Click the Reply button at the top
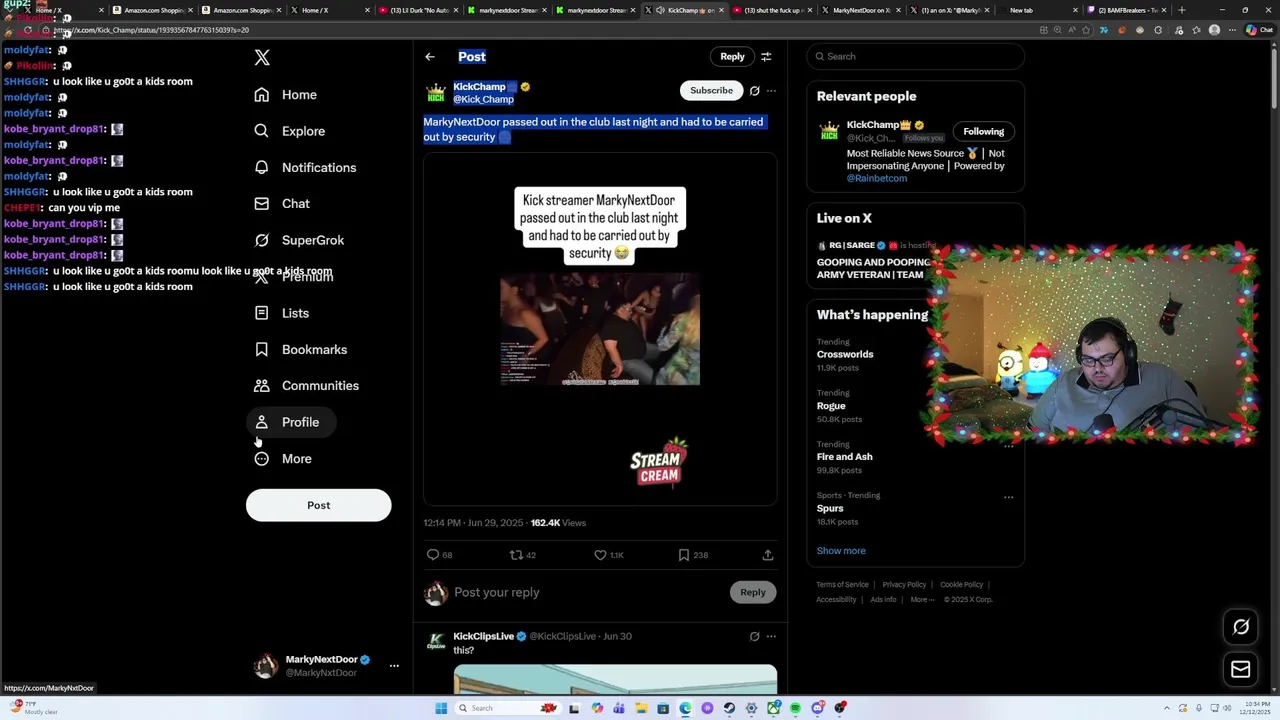Viewport: 1280px width, 720px height. (x=732, y=57)
